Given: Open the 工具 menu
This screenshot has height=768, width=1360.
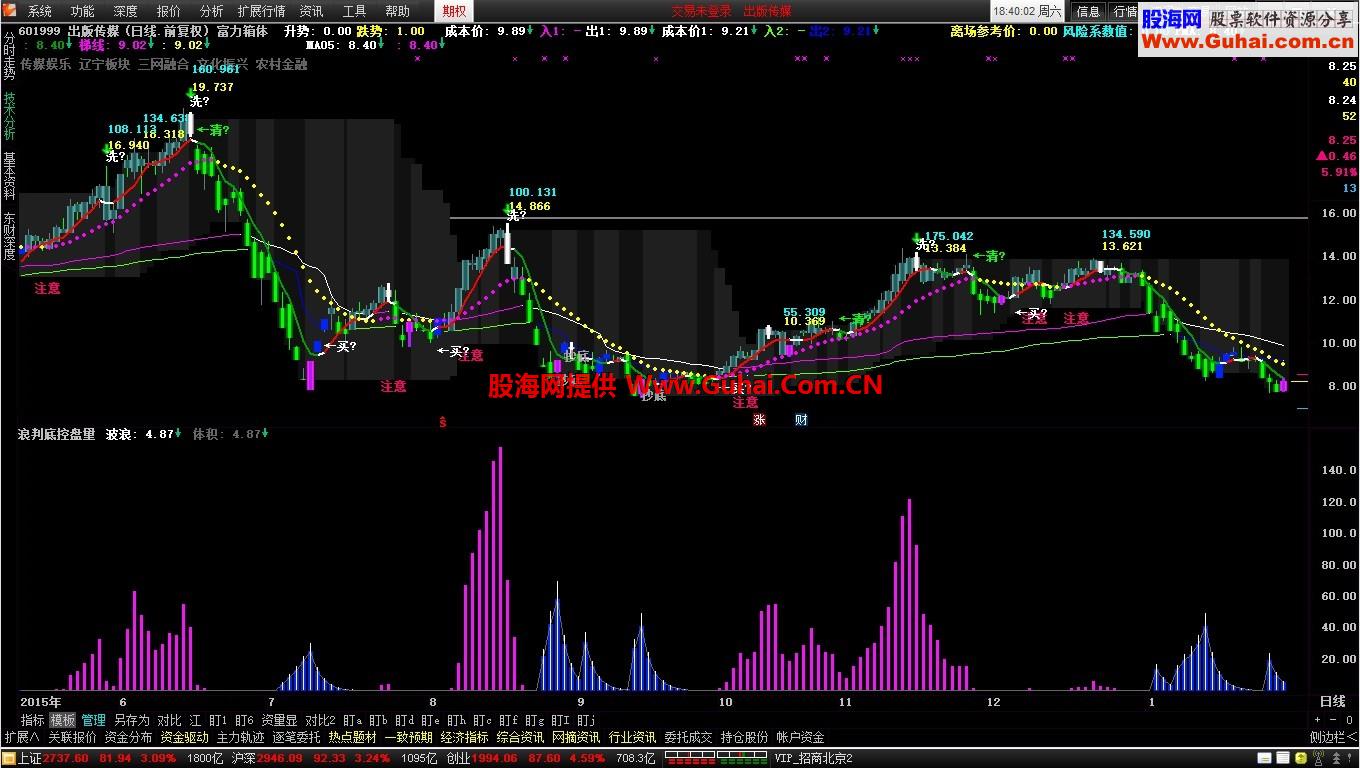Looking at the screenshot, I should pyautogui.click(x=354, y=11).
